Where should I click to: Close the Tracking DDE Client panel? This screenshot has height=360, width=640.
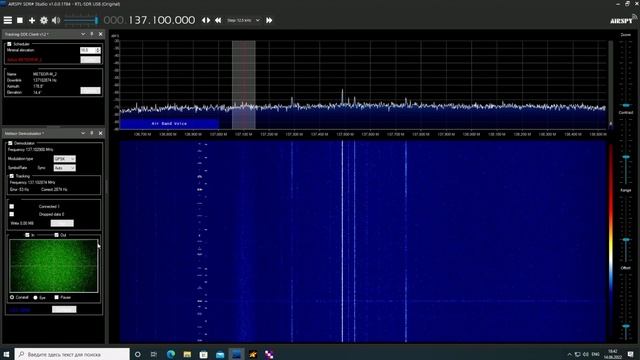tap(100, 34)
